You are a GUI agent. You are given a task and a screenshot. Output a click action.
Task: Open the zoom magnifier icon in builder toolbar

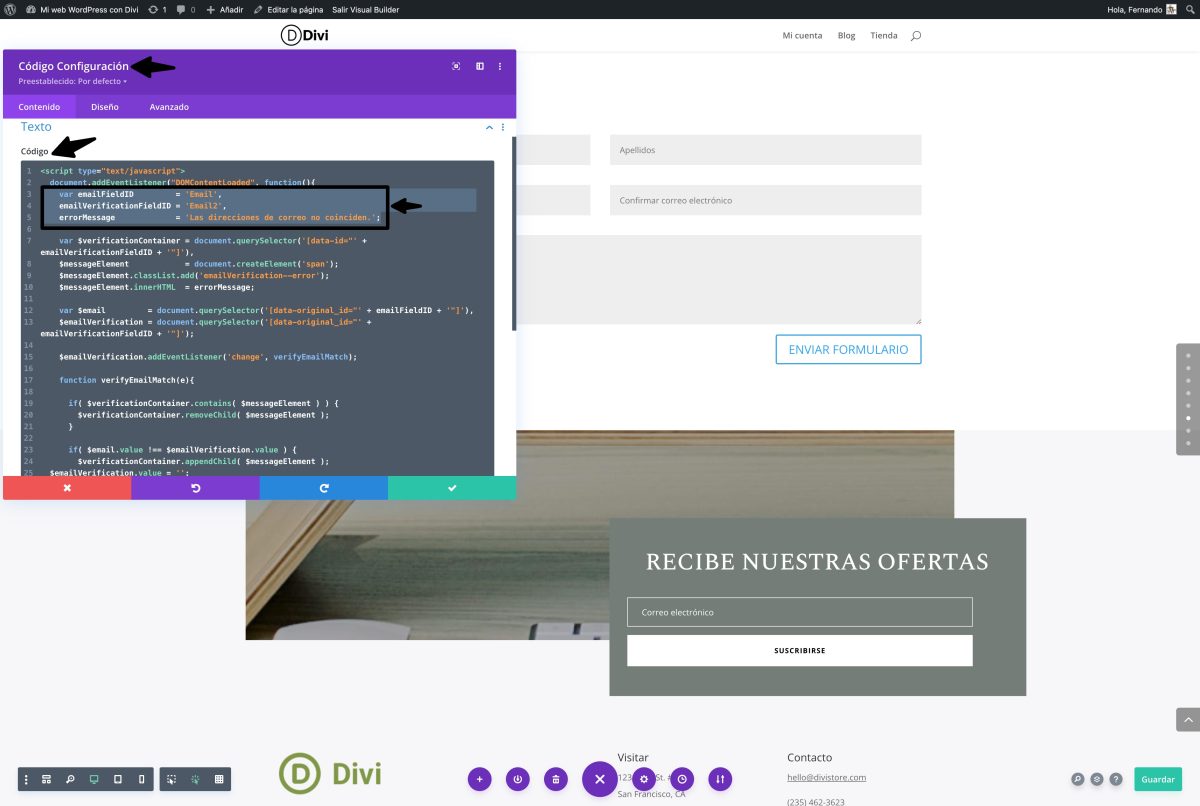coord(70,779)
